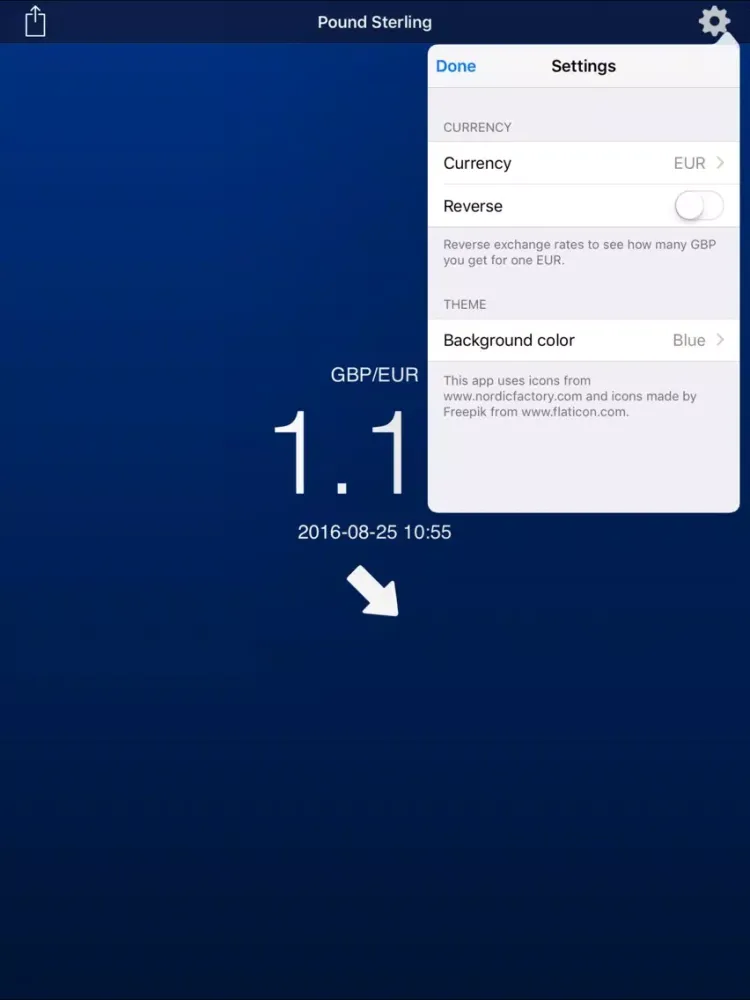This screenshot has height=1000, width=750.
Task: Tap the GBP/EUR pair label
Action: click(x=374, y=374)
